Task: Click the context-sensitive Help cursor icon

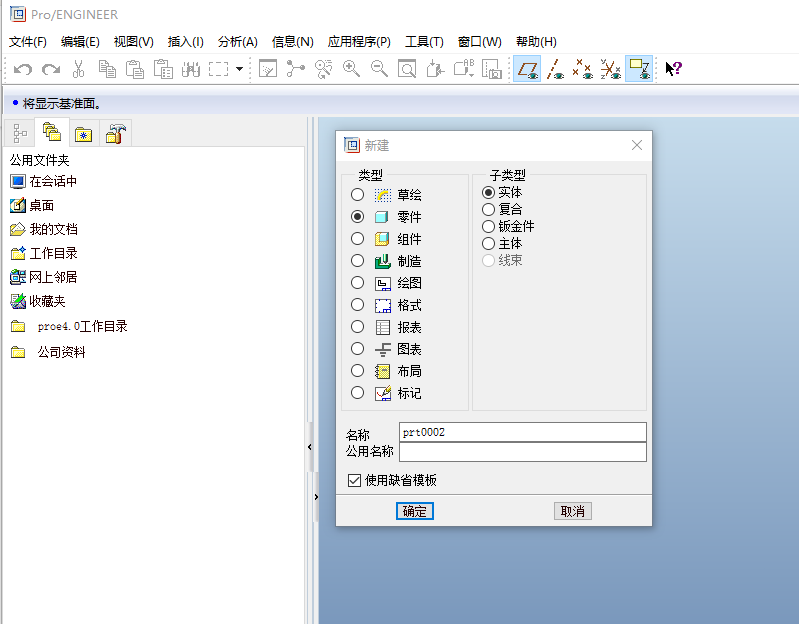Action: (674, 68)
